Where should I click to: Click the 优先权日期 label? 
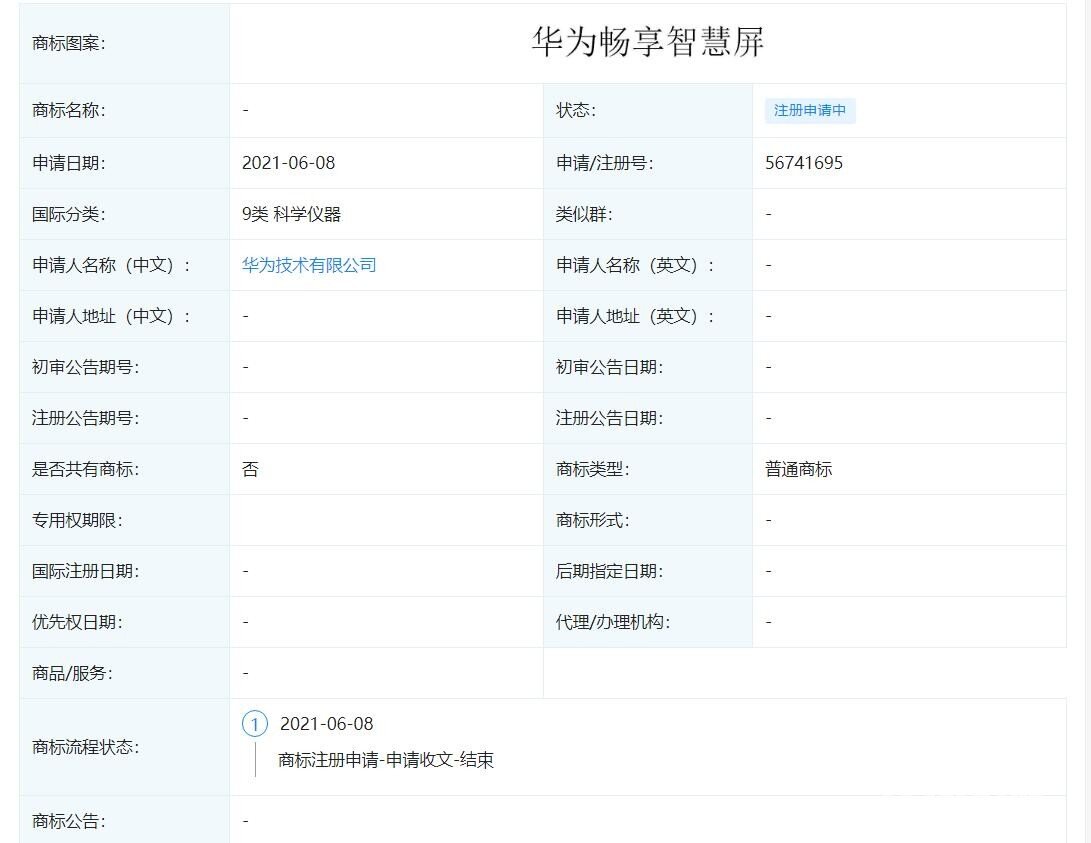[x=77, y=623]
